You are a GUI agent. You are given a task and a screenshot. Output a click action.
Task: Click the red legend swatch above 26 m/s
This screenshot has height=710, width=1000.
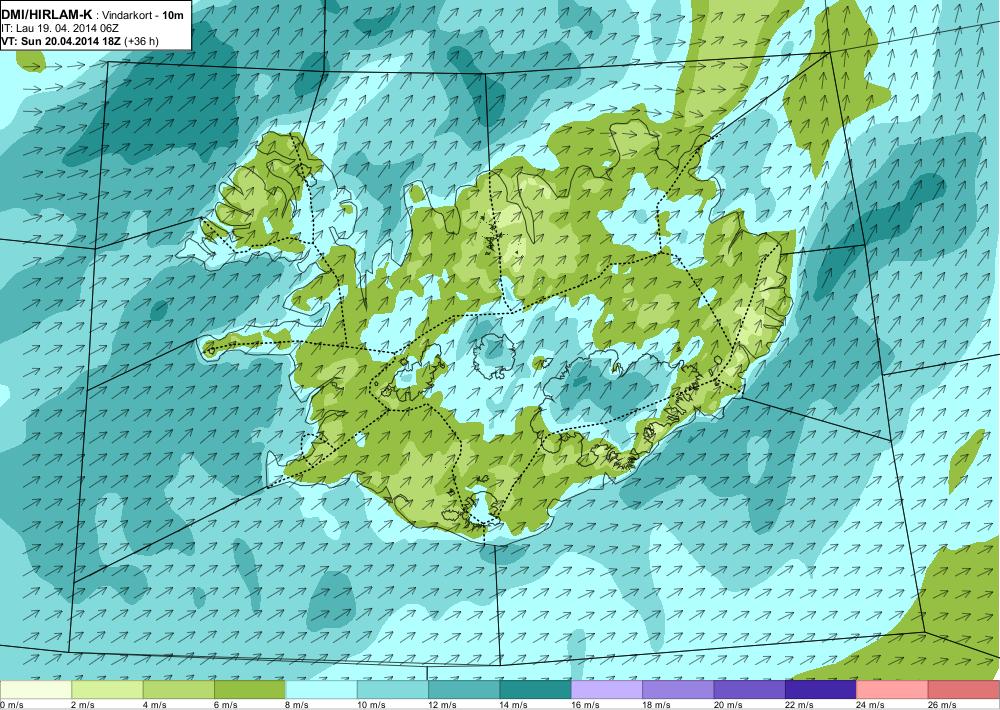964,690
